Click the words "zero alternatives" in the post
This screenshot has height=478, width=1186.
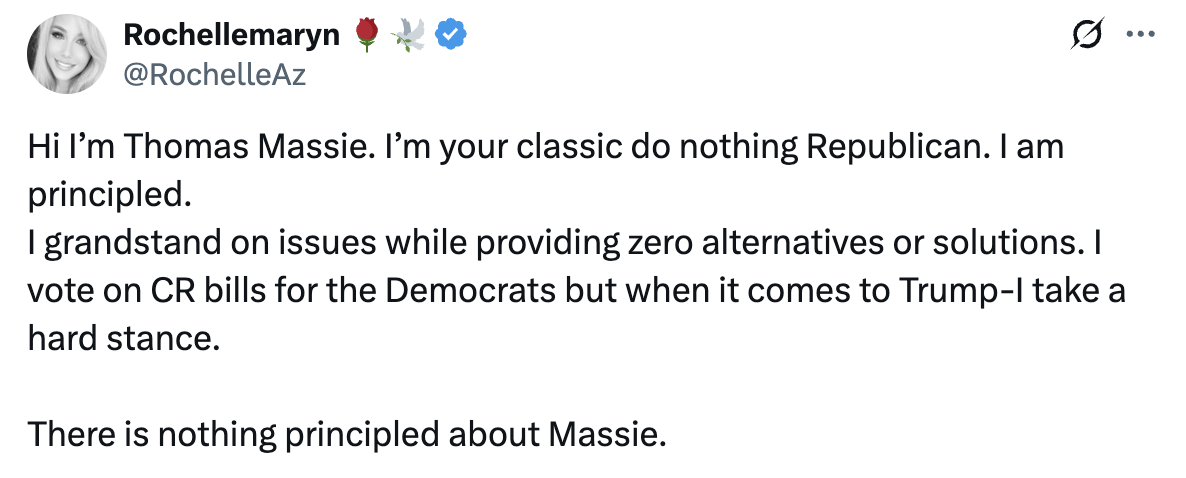(780, 245)
